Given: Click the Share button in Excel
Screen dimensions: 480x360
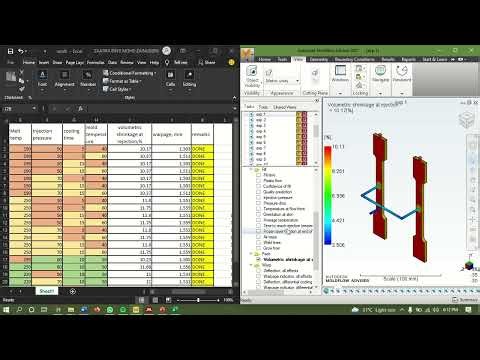Looking at the screenshot, I should pyautogui.click(x=207, y=62).
